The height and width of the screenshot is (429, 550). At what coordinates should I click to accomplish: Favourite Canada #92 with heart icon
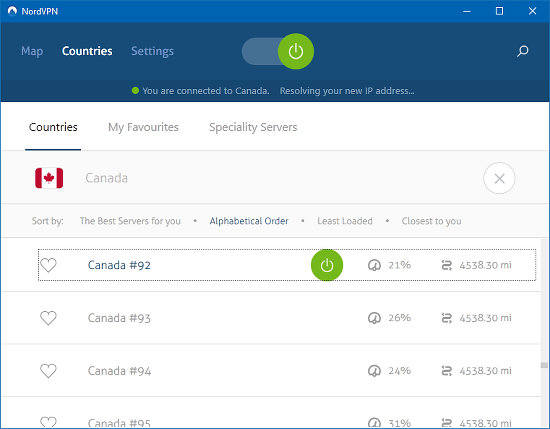(48, 265)
